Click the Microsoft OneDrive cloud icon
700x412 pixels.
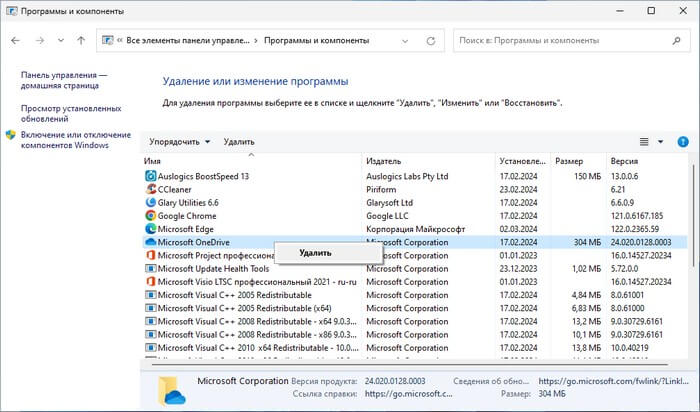(x=151, y=242)
